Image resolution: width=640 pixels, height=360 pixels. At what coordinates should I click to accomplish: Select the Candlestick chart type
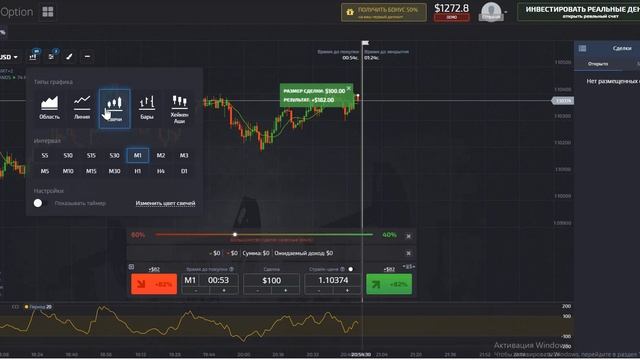click(115, 109)
